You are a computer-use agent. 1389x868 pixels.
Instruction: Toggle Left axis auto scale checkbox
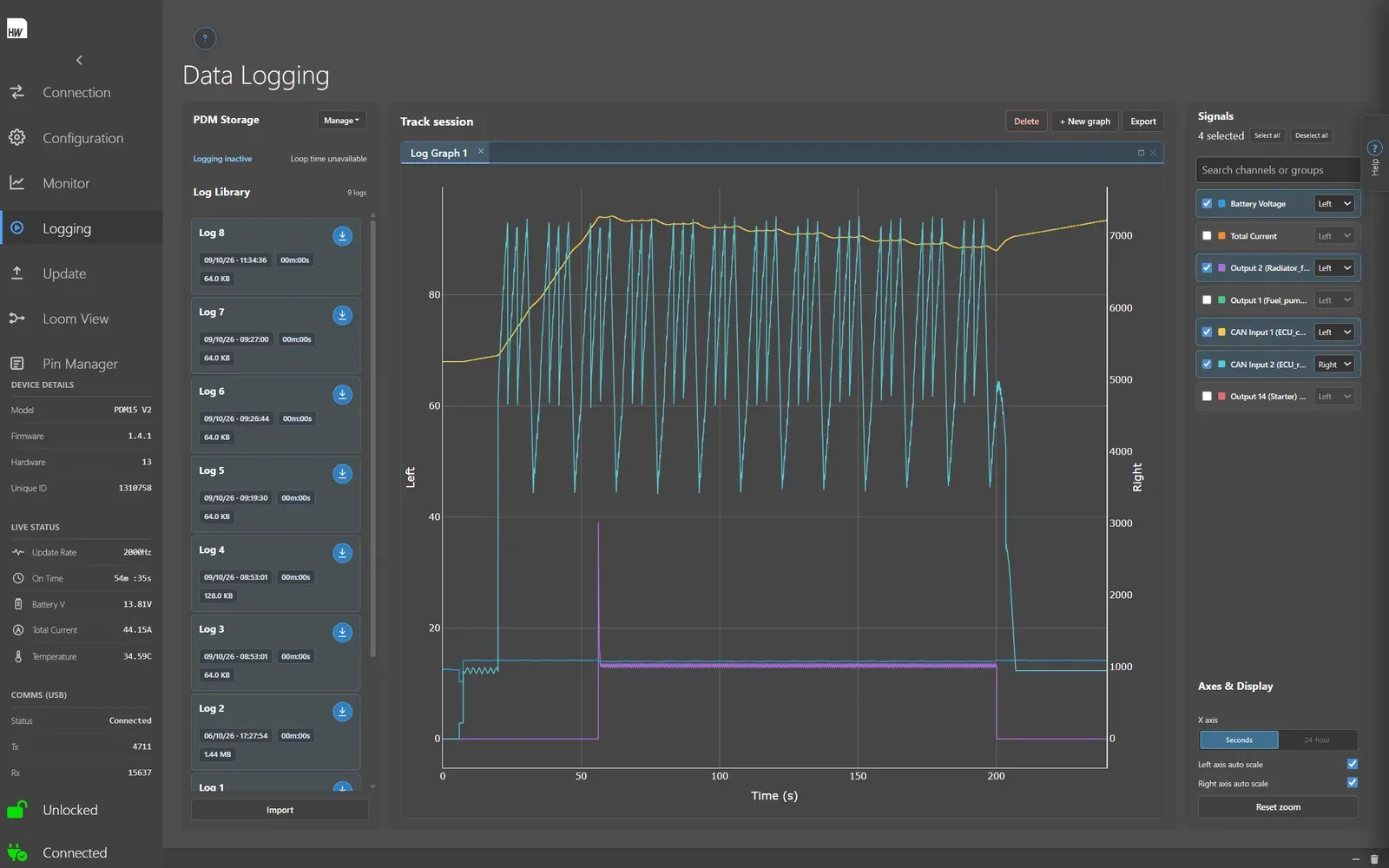(1352, 764)
